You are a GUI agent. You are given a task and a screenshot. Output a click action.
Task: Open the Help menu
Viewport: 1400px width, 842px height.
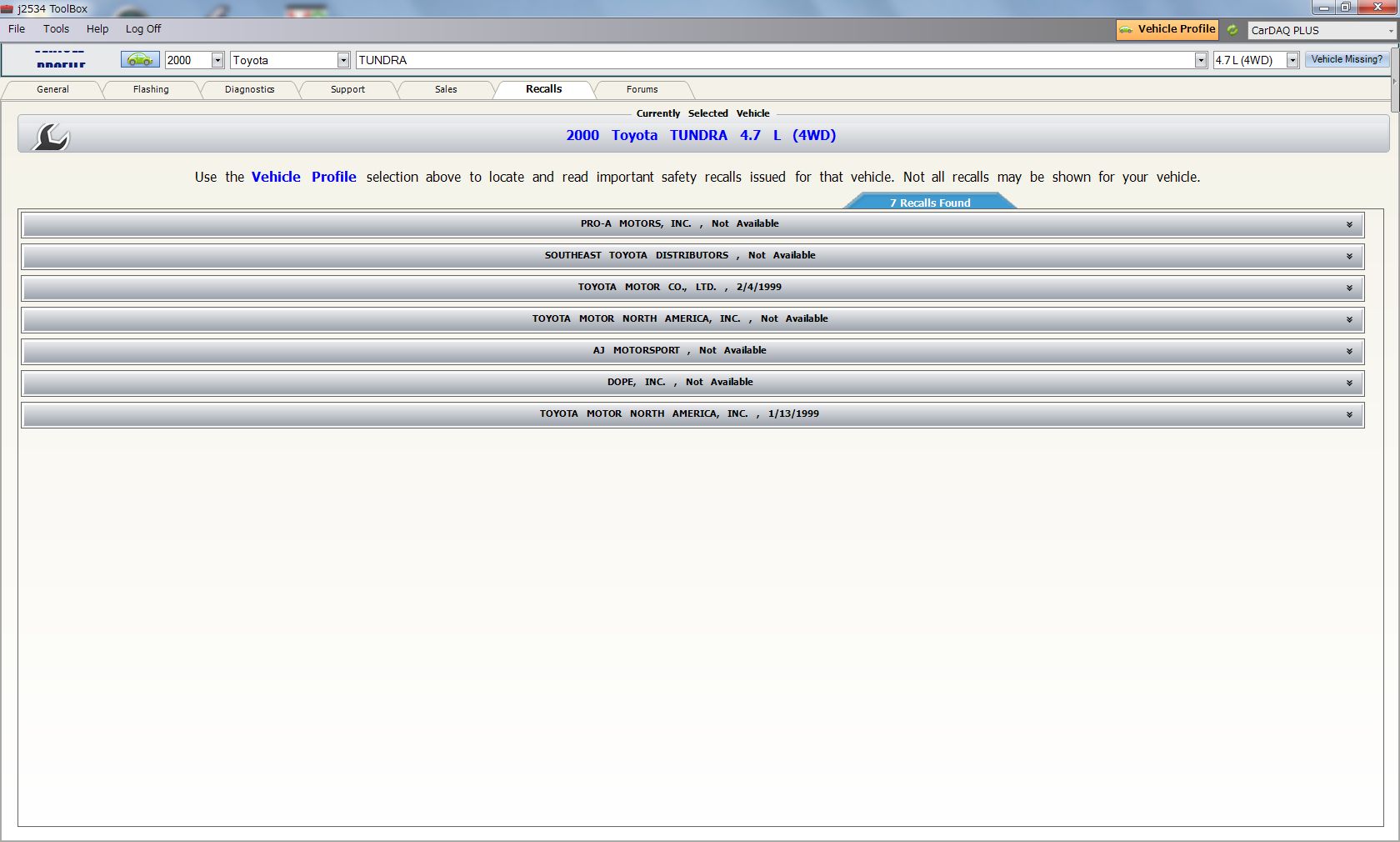point(97,29)
